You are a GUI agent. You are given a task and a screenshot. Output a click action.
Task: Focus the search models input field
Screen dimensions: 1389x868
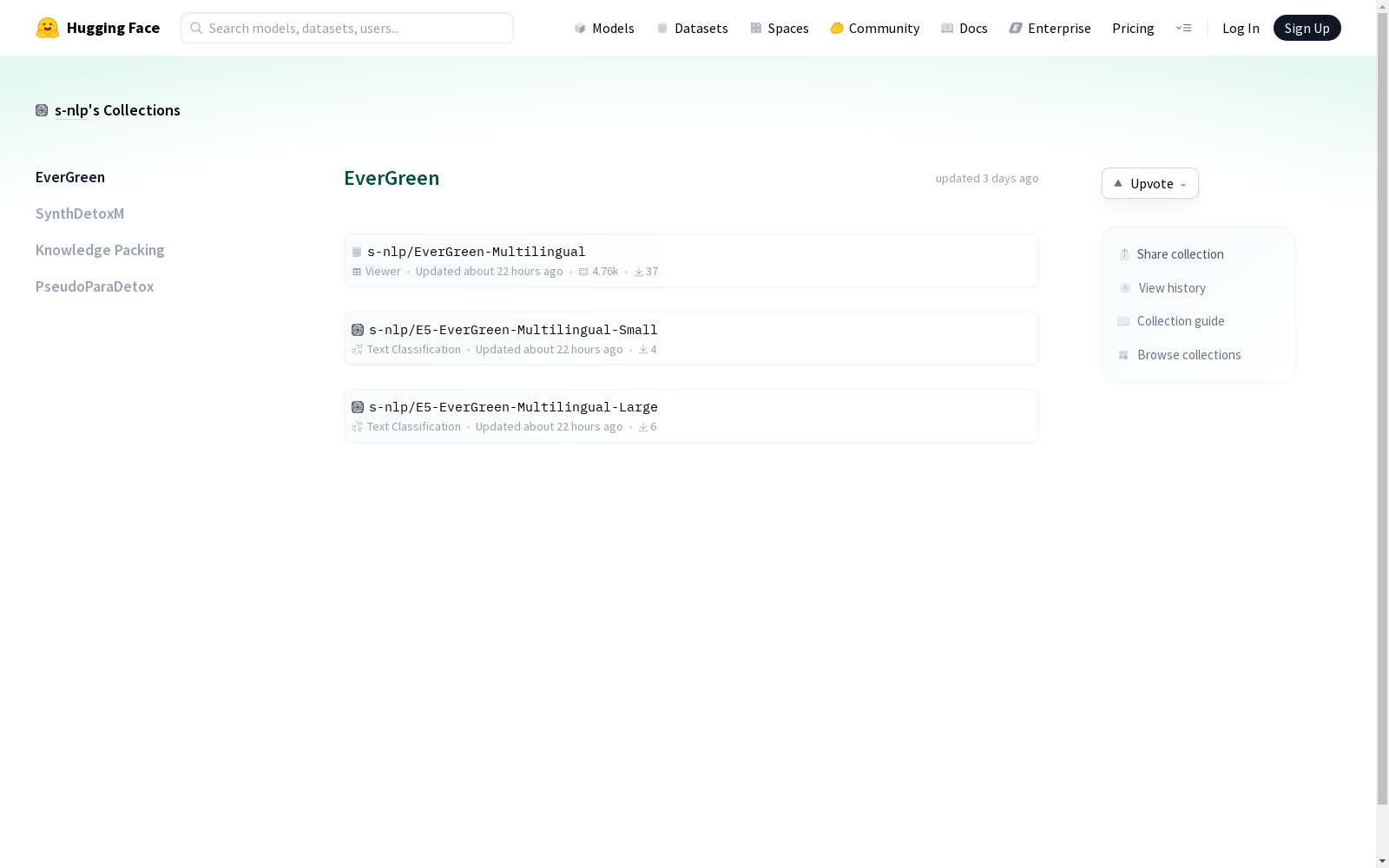point(347,28)
